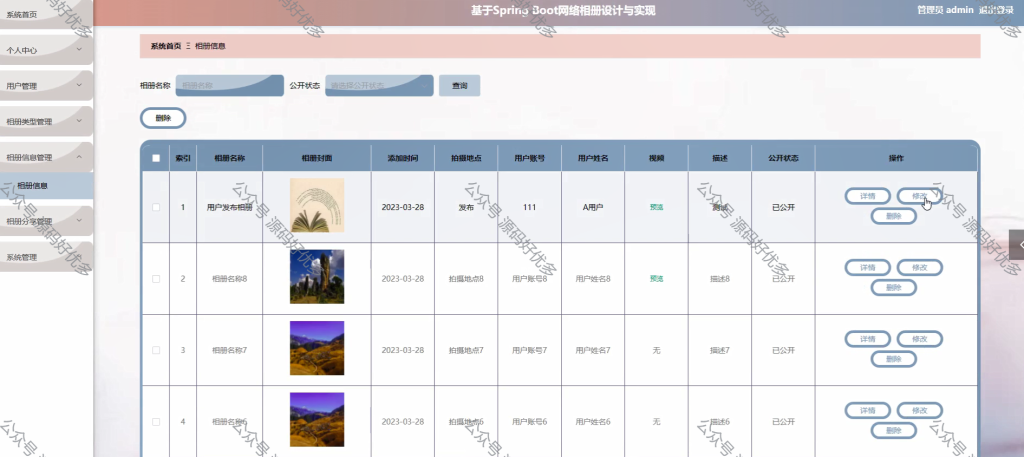Screen dimensions: 1024x457
Task: Open the 系统管理 sidebar menu
Action: tap(46, 257)
